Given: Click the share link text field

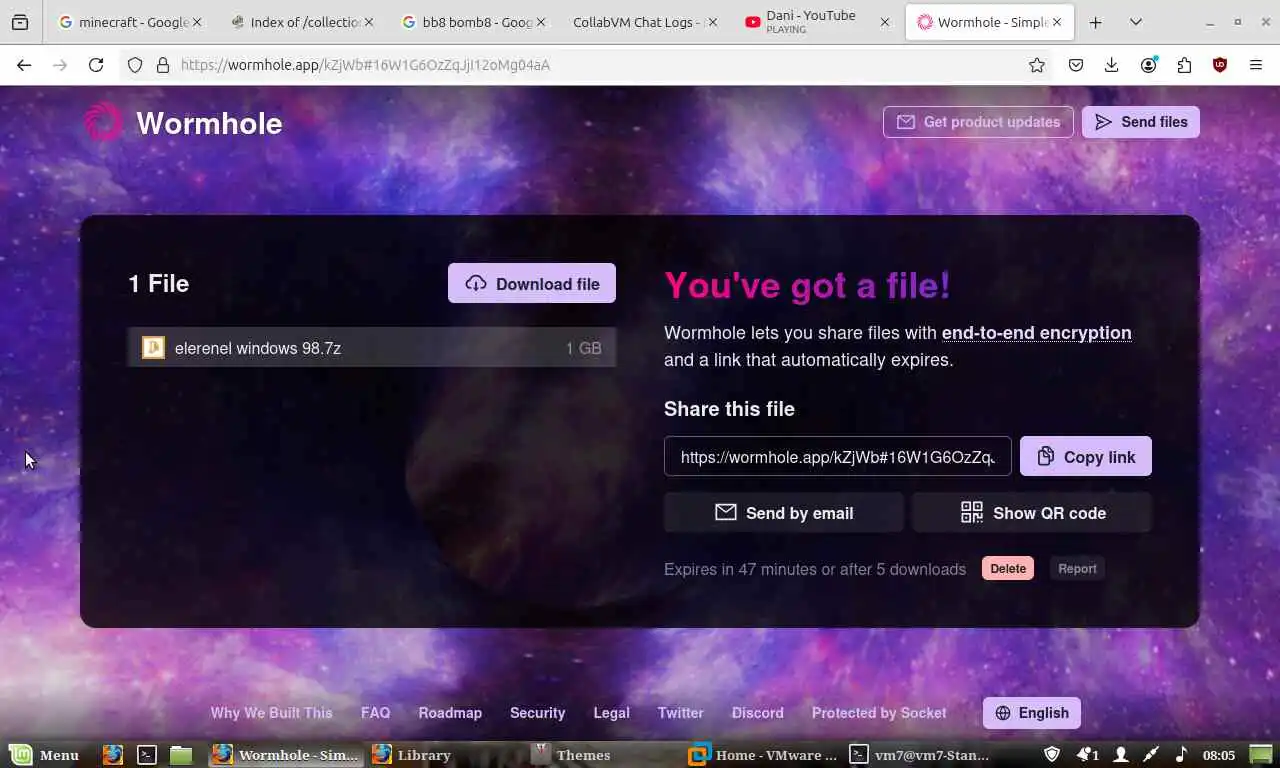Looking at the screenshot, I should point(838,456).
